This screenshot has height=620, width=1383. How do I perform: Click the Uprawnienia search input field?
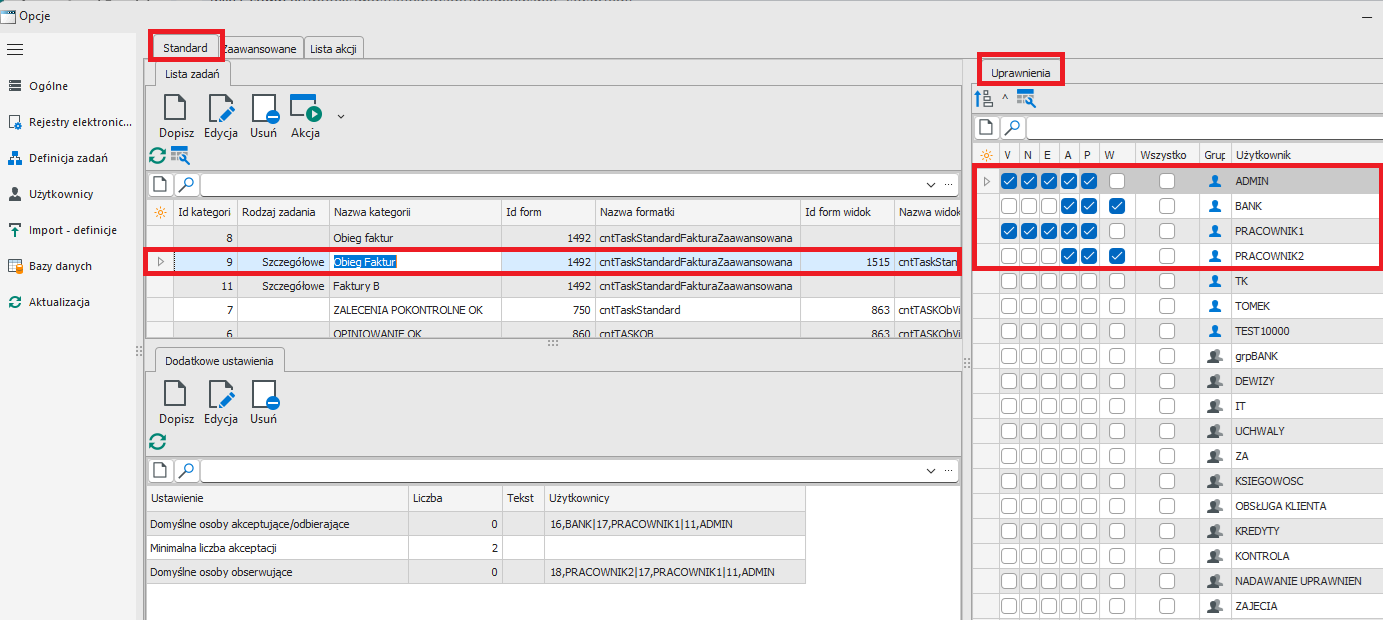pos(1200,128)
